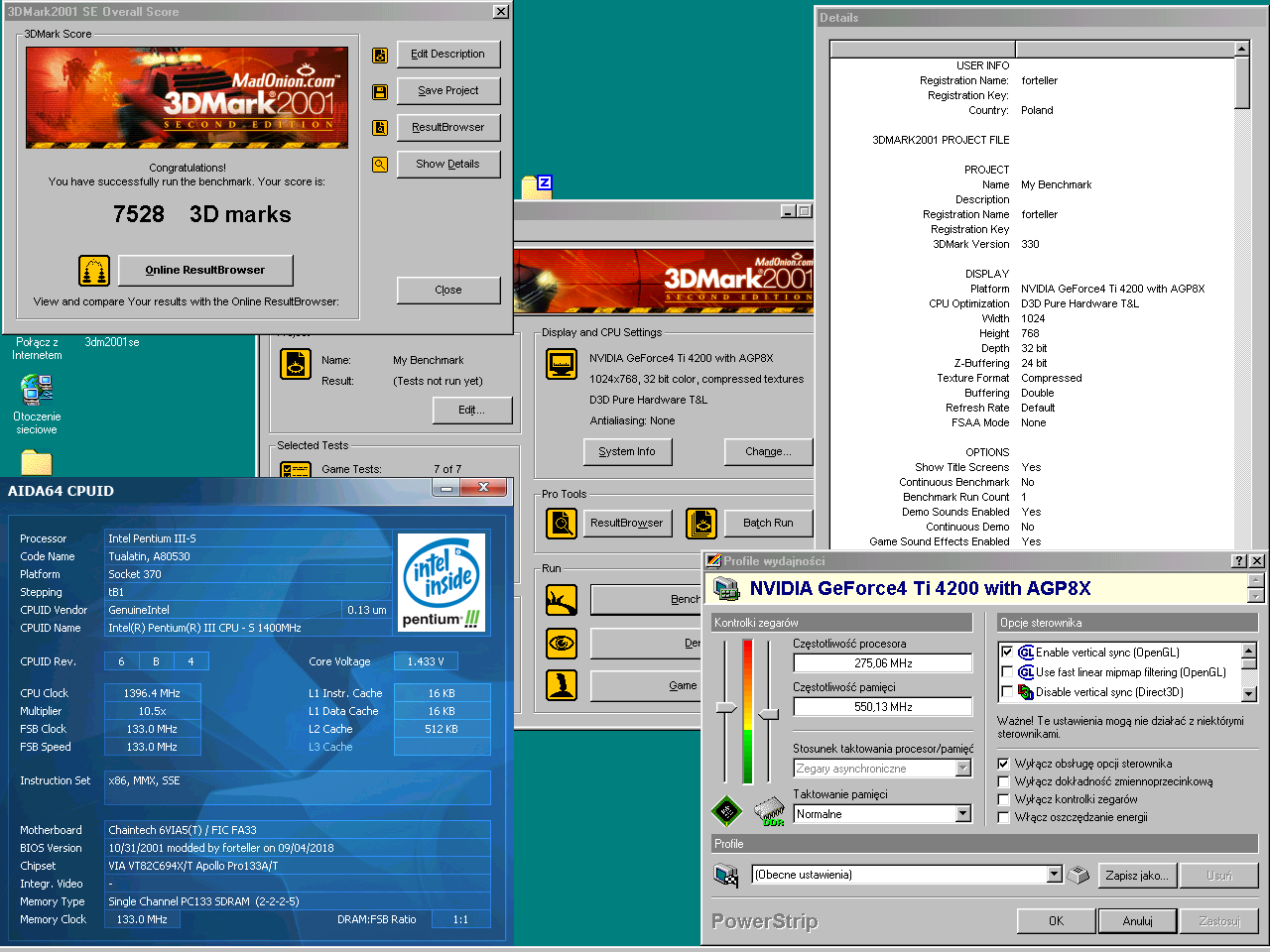Click the Pro Tools ResultBrowser icon
Image resolution: width=1270 pixels, height=952 pixels.
[x=562, y=523]
